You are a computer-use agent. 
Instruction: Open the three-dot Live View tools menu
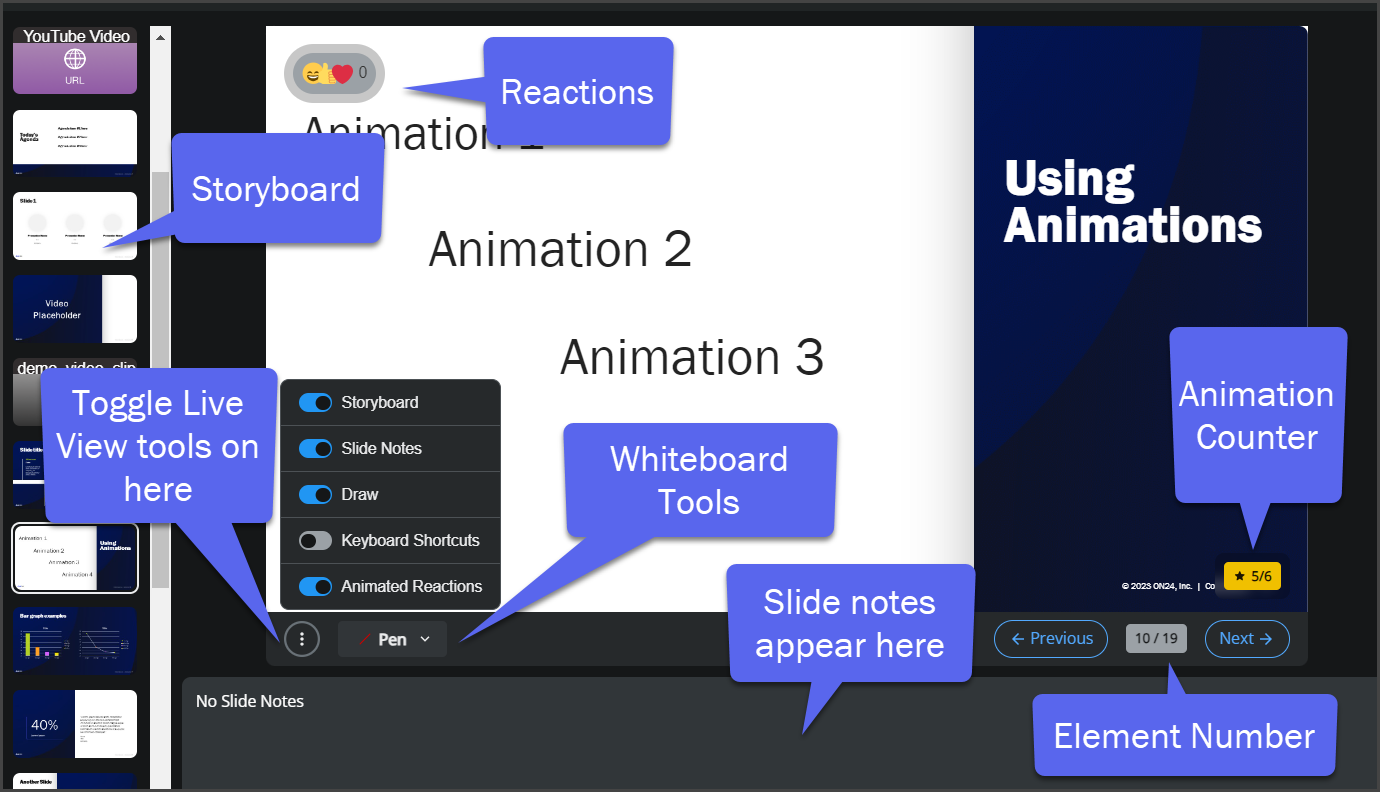point(302,638)
